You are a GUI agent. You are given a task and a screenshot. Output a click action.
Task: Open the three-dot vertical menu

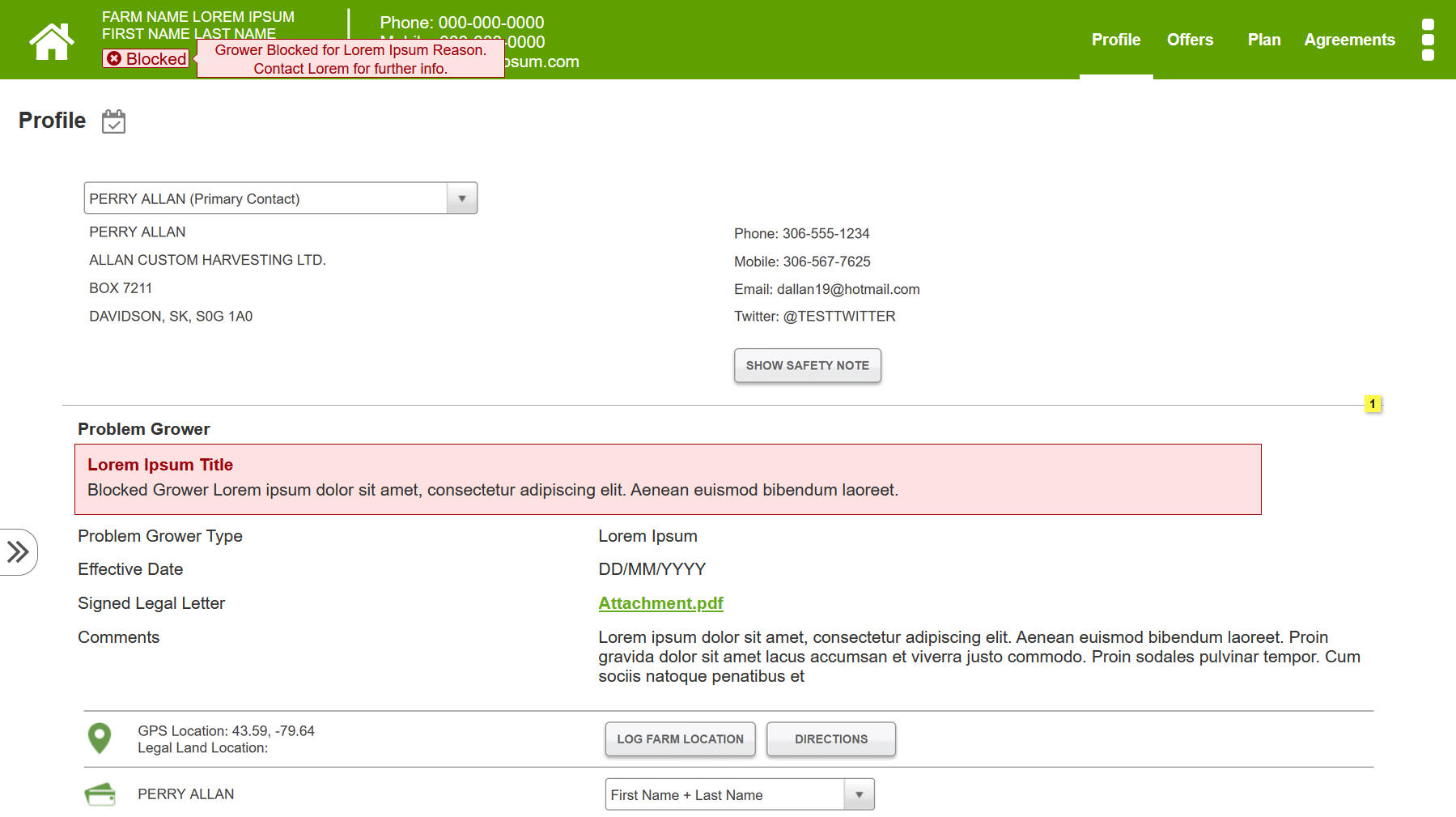pyautogui.click(x=1428, y=40)
